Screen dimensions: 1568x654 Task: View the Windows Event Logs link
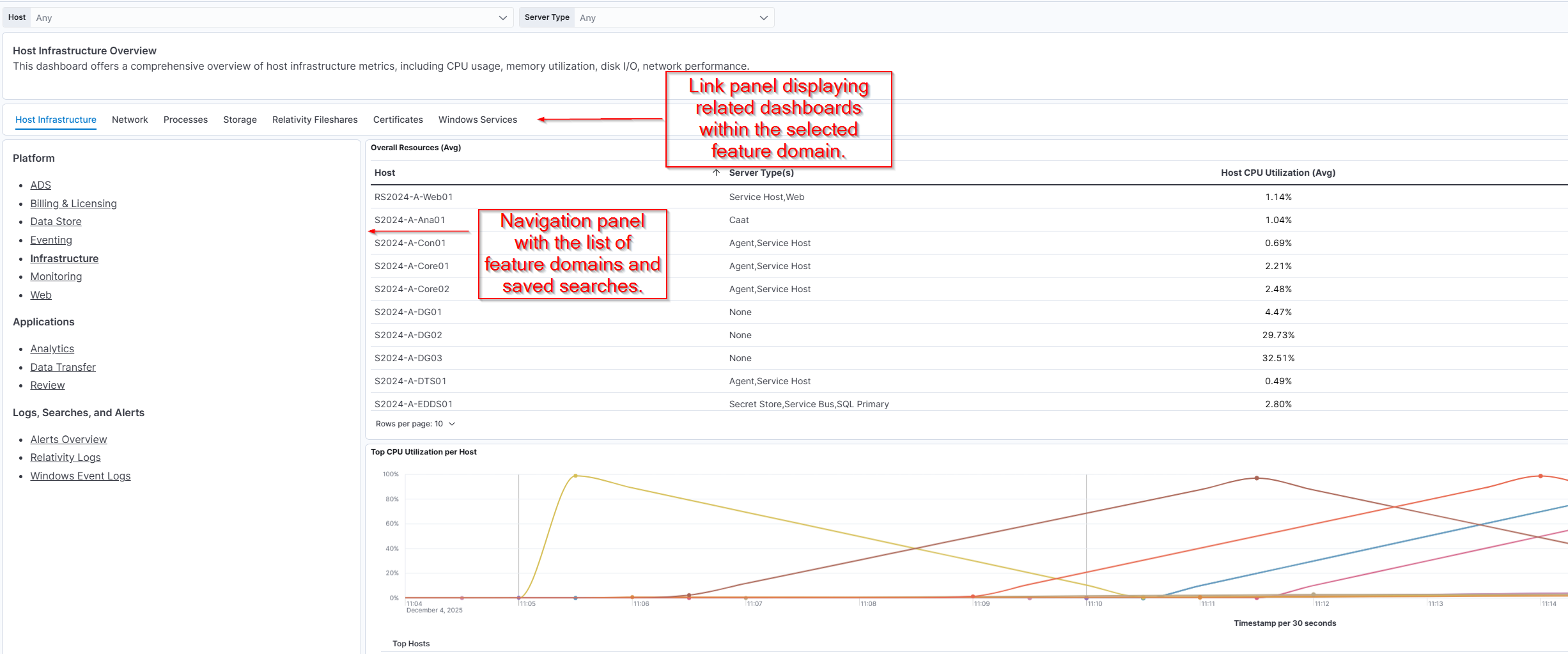[x=81, y=476]
